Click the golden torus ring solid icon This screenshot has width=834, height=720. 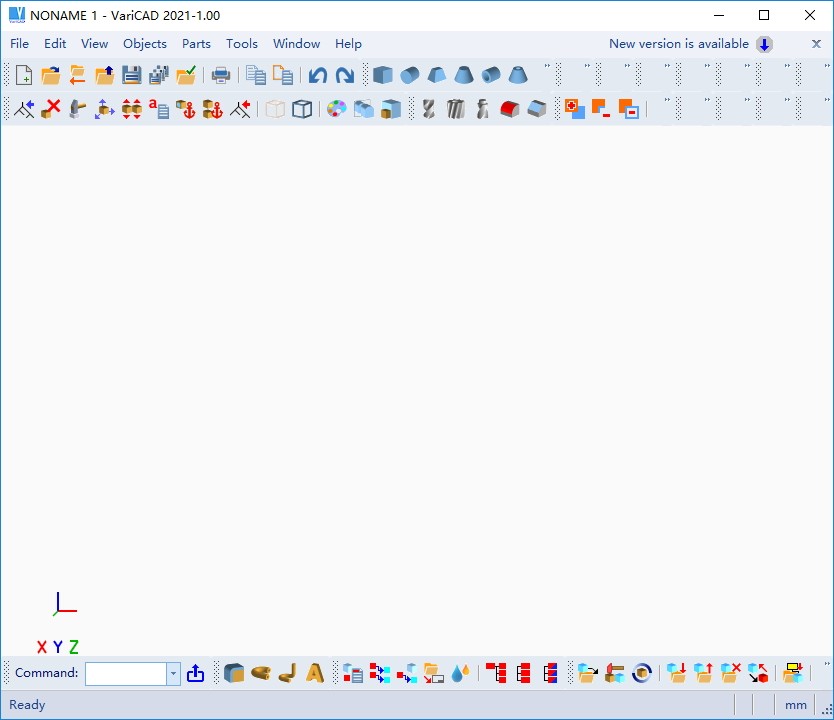[261, 673]
